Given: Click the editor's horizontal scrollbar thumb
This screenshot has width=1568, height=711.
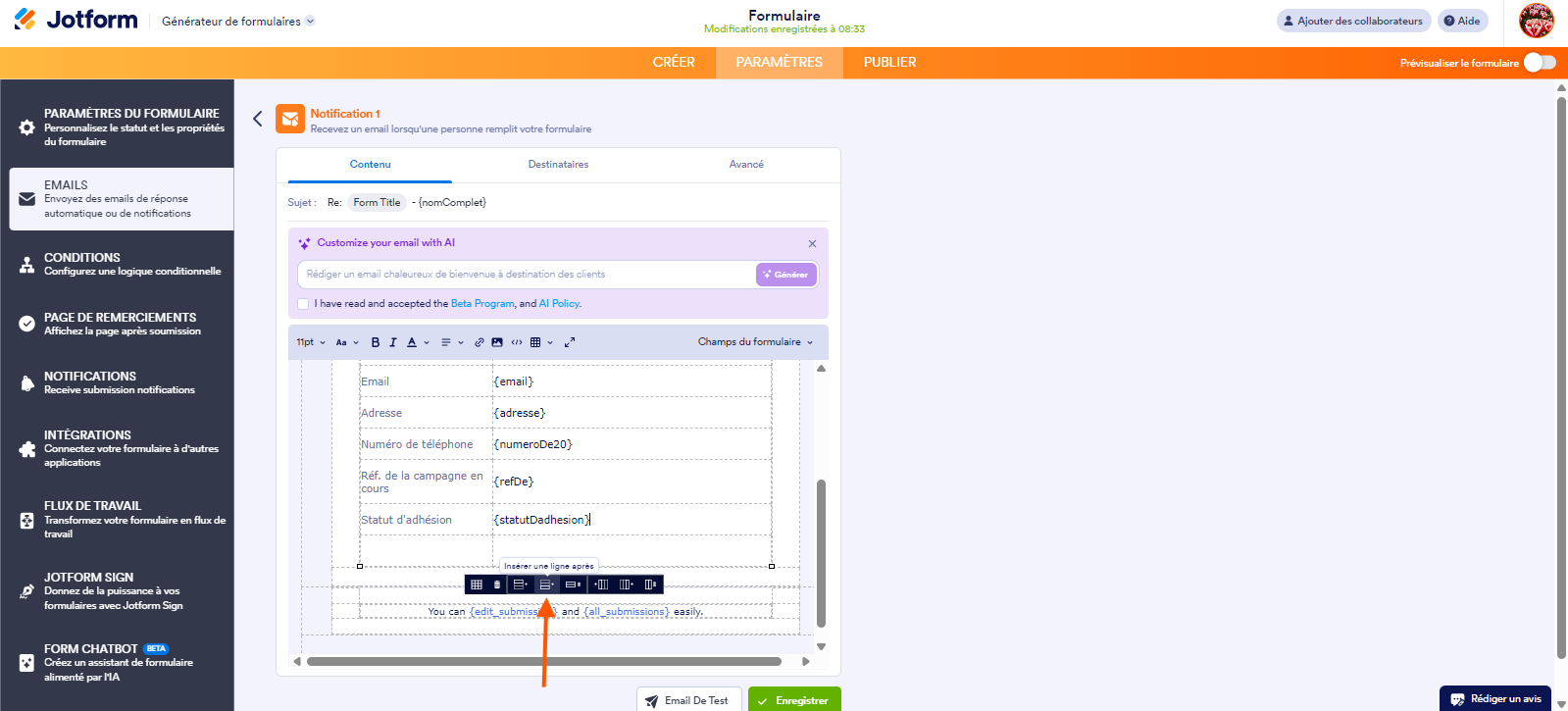Looking at the screenshot, I should (x=544, y=661).
